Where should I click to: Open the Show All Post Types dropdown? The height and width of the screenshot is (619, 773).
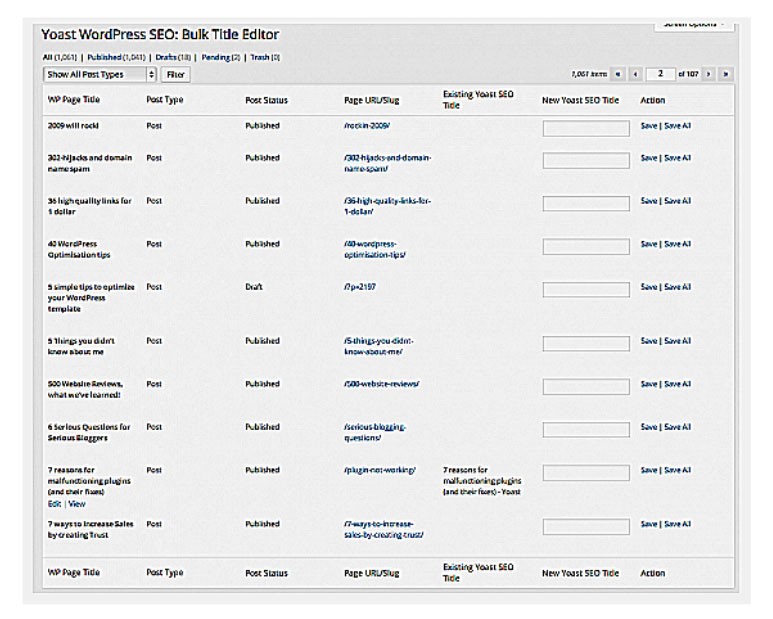coord(100,74)
